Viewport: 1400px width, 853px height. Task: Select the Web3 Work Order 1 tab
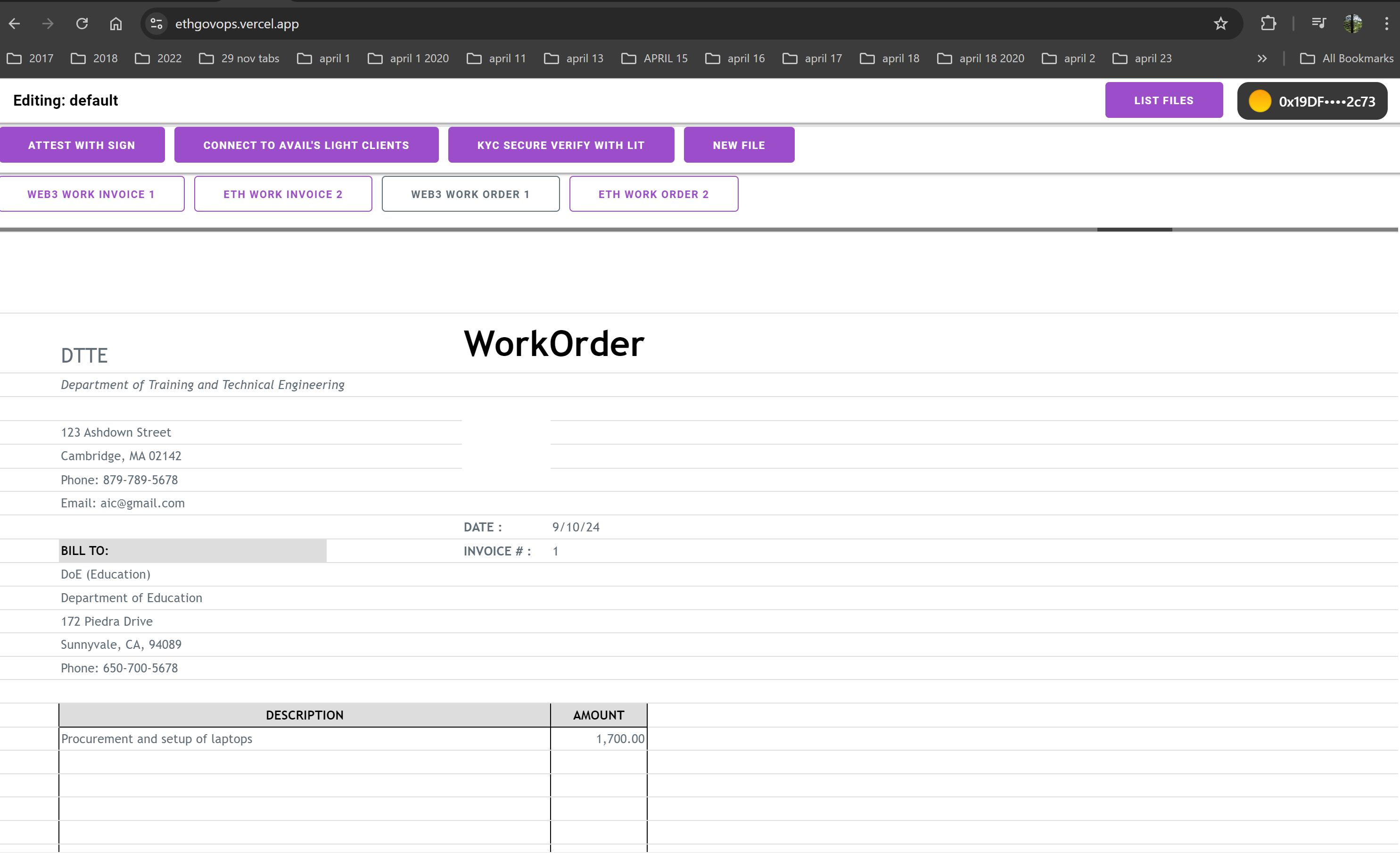(471, 193)
